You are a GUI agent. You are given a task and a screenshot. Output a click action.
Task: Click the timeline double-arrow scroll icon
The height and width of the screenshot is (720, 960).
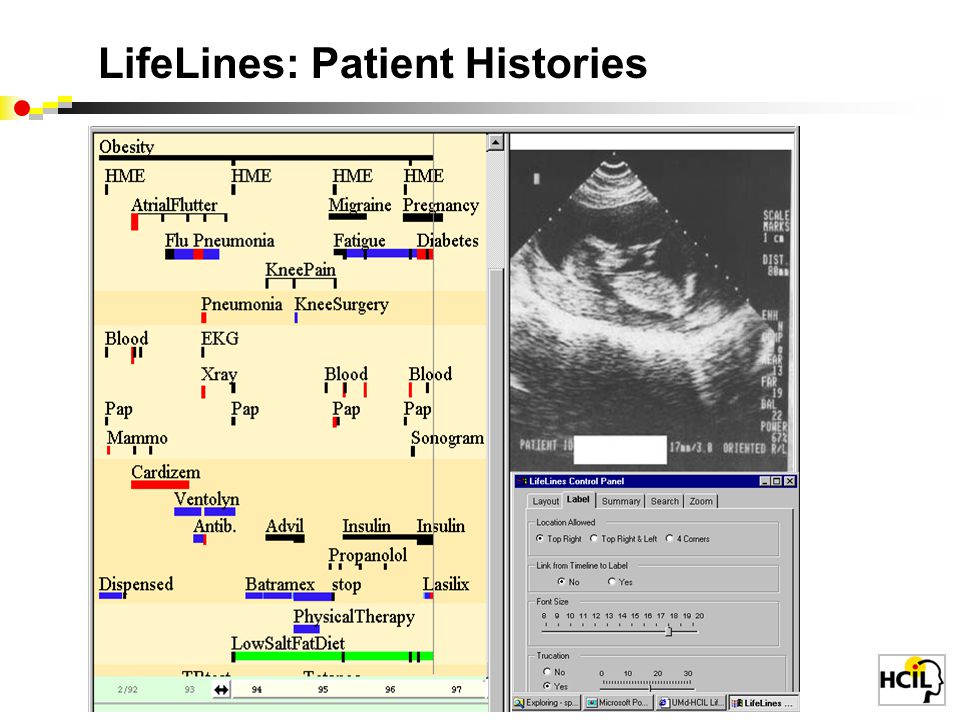click(x=221, y=689)
